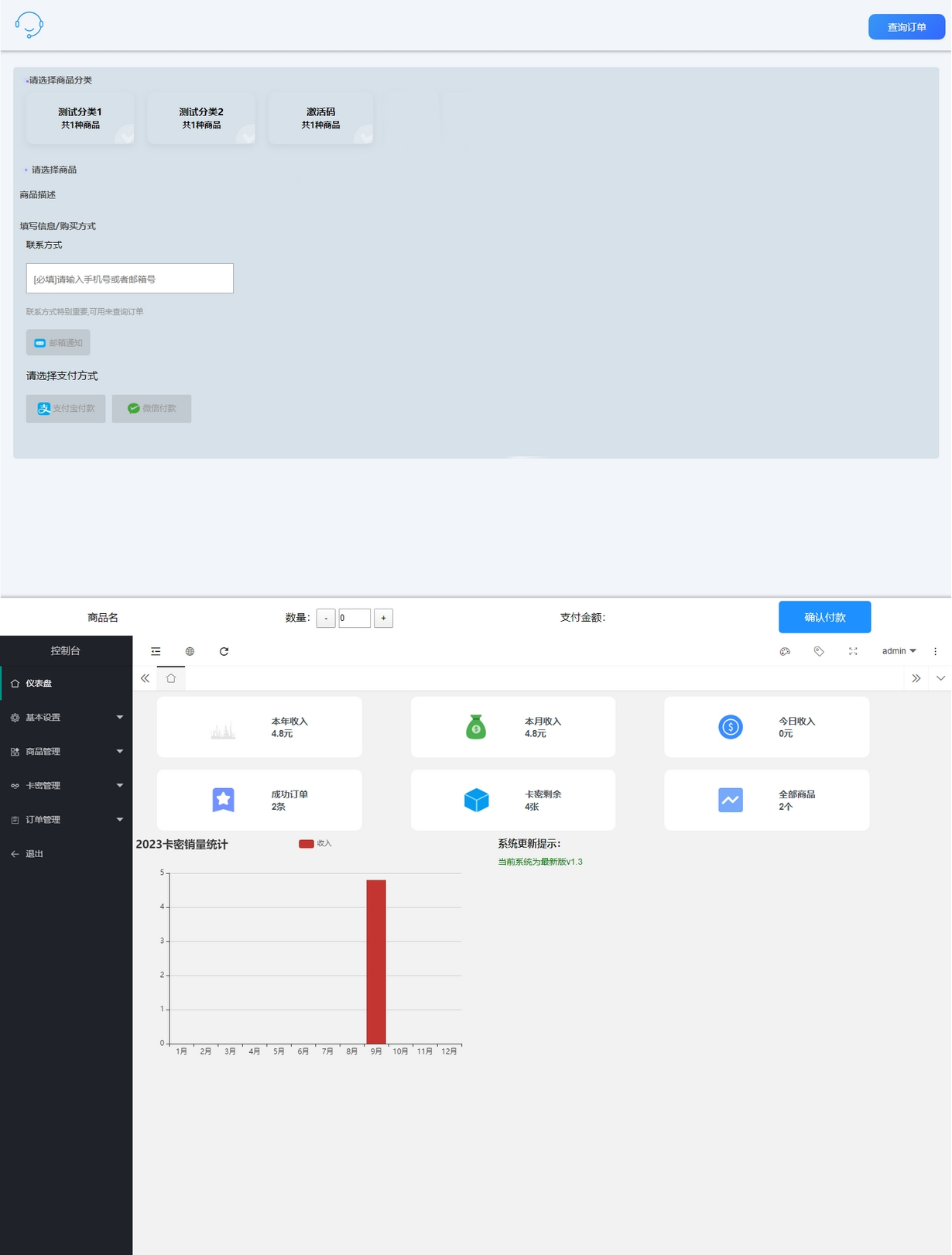Click the globe icon in admin toolbar

click(190, 651)
